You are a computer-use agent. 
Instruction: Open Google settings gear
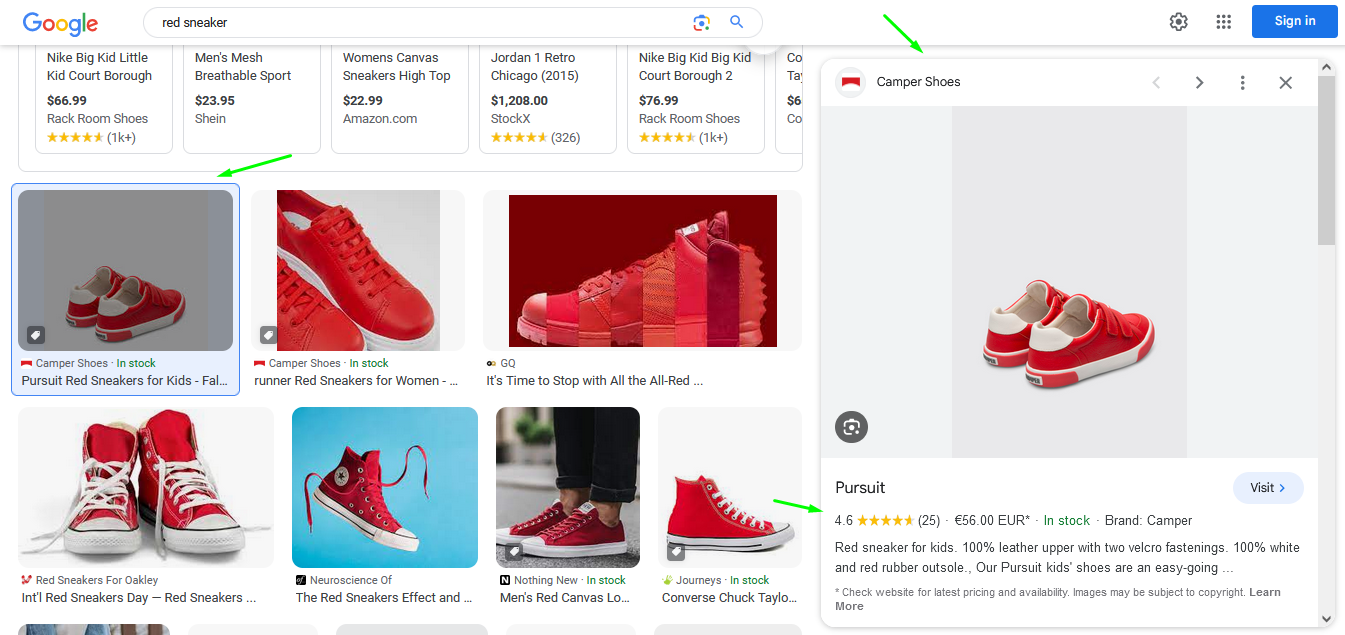click(x=1179, y=22)
